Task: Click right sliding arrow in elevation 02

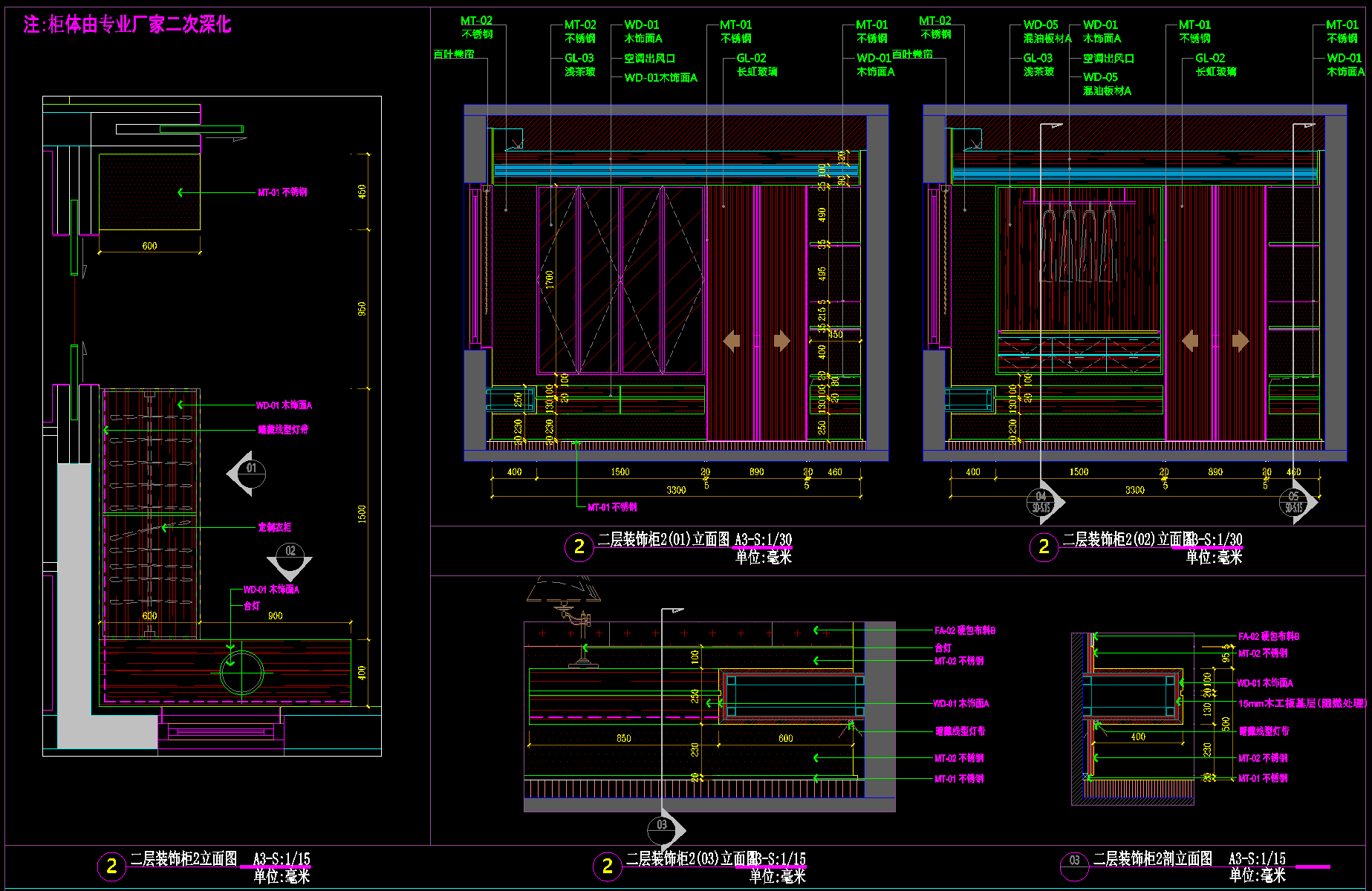Action: pos(1240,341)
